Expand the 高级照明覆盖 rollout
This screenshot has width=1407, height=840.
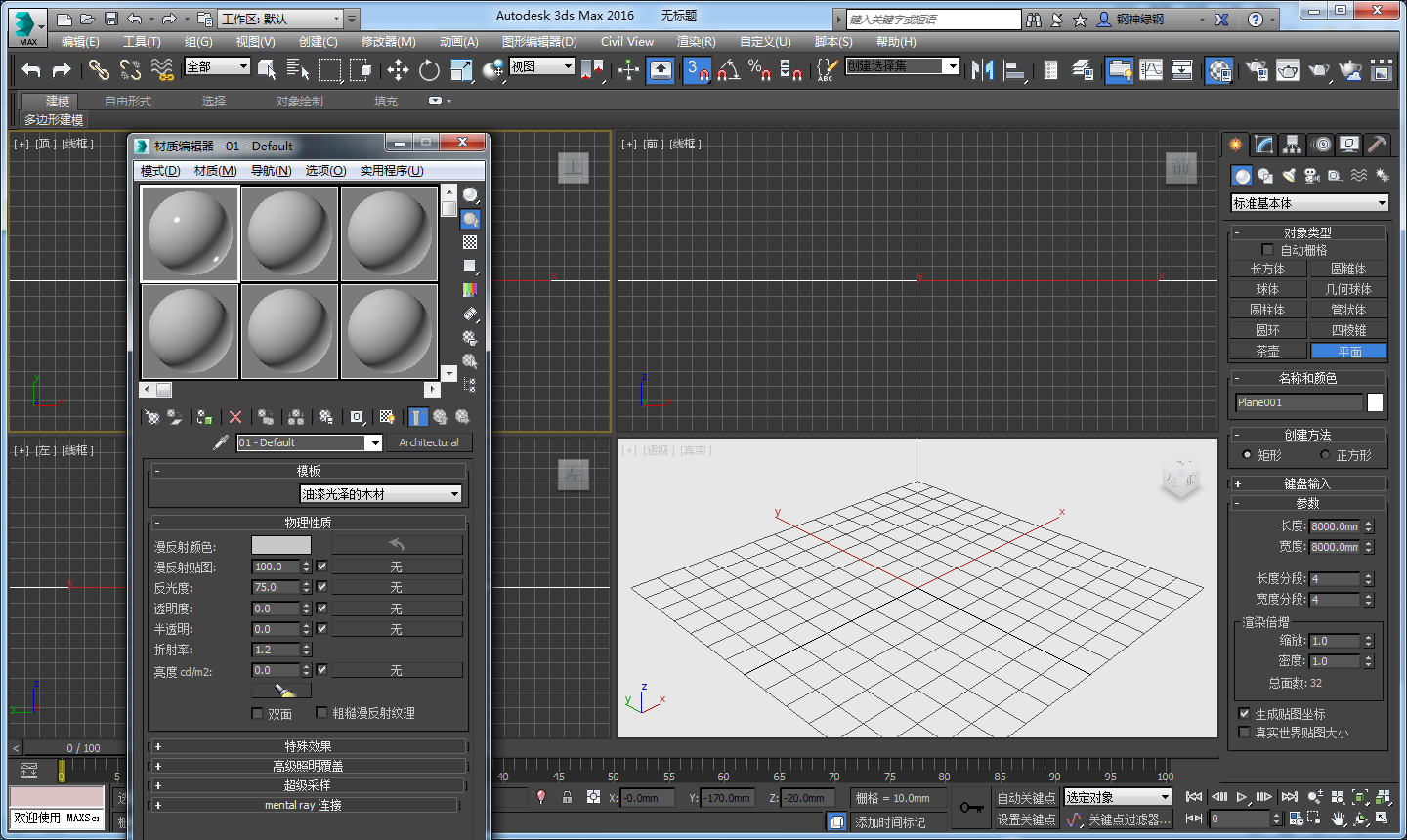click(308, 766)
